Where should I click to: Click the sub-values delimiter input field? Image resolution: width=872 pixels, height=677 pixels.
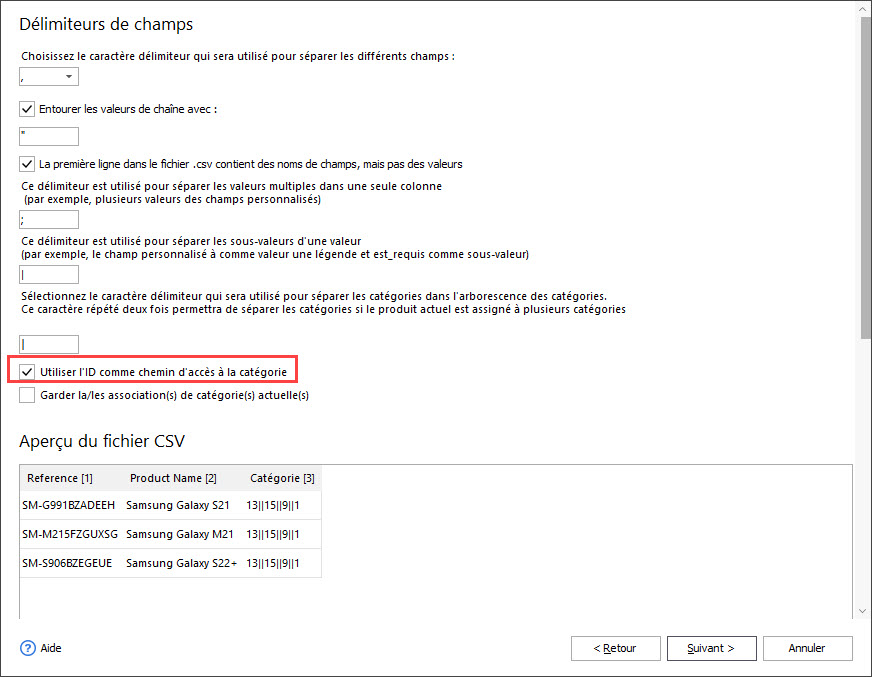49,275
